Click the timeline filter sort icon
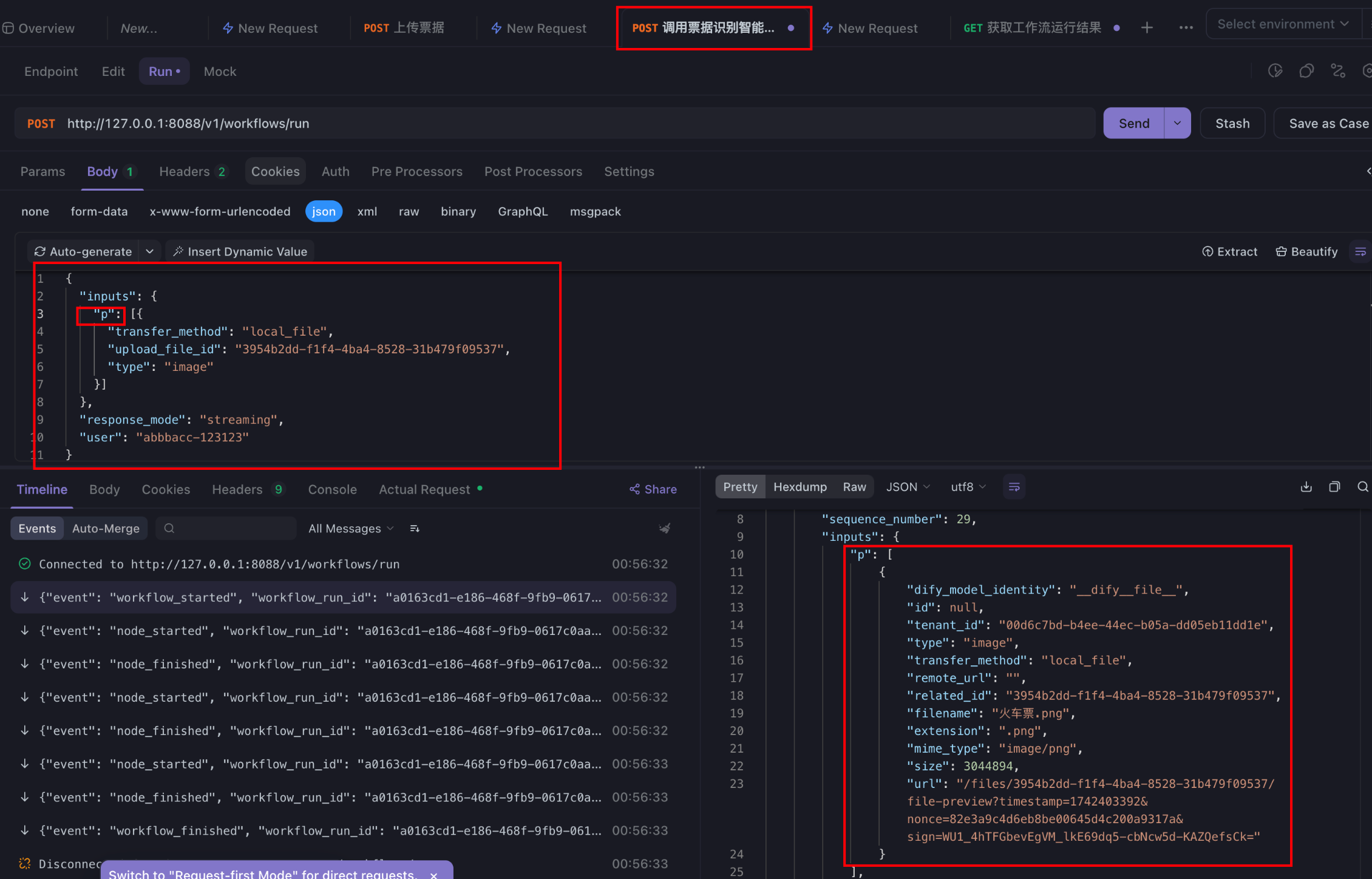This screenshot has height=879, width=1372. point(415,529)
